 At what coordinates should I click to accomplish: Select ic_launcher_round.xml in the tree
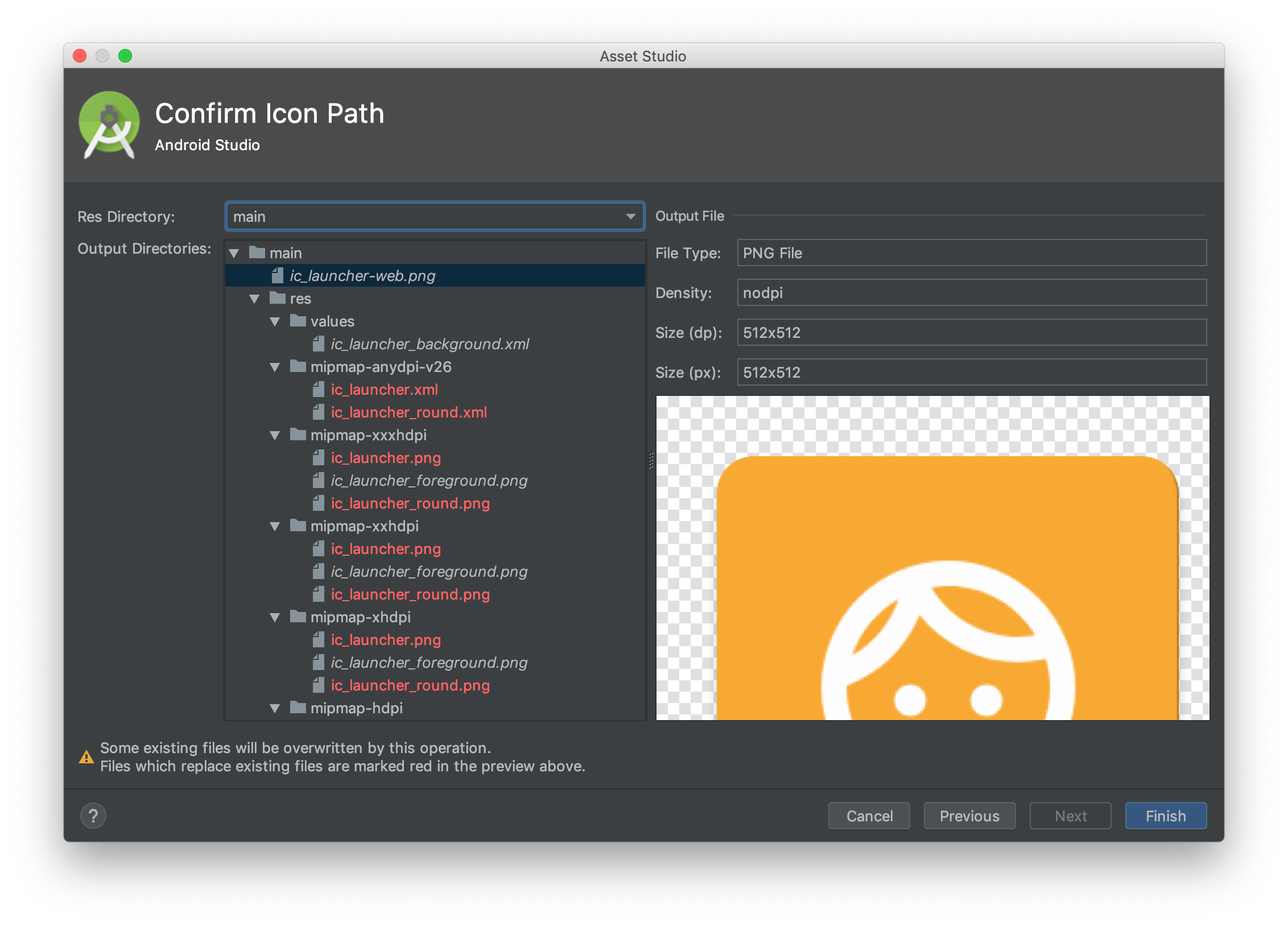point(408,412)
